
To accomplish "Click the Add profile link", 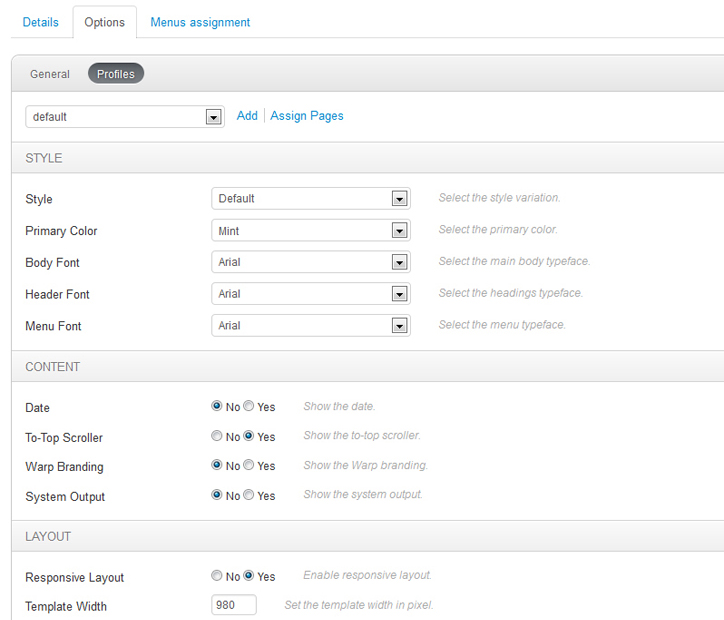I will pyautogui.click(x=247, y=116).
